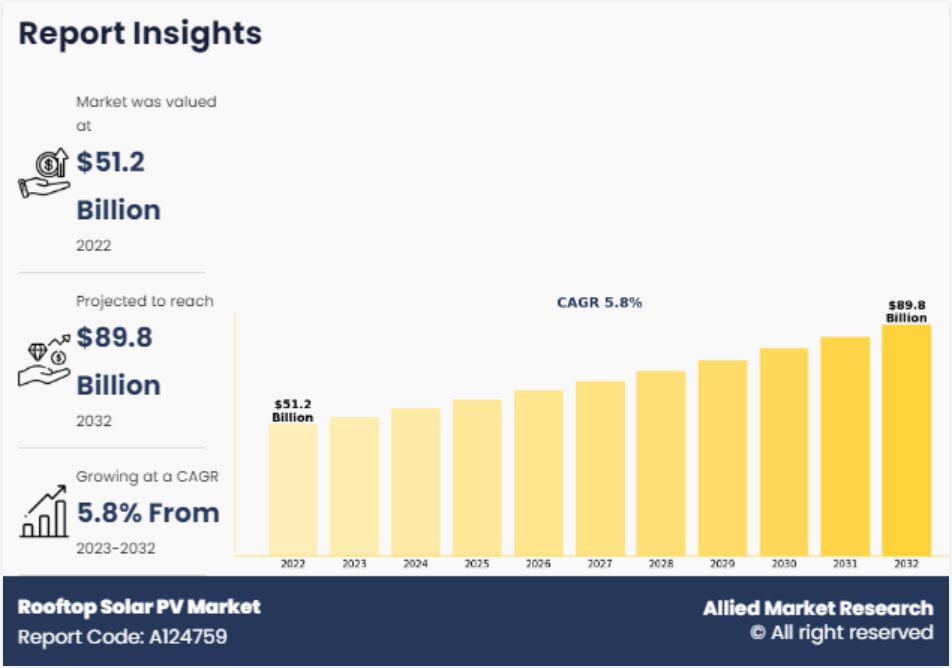
Task: Click the Report Insights heading
Action: coord(140,33)
